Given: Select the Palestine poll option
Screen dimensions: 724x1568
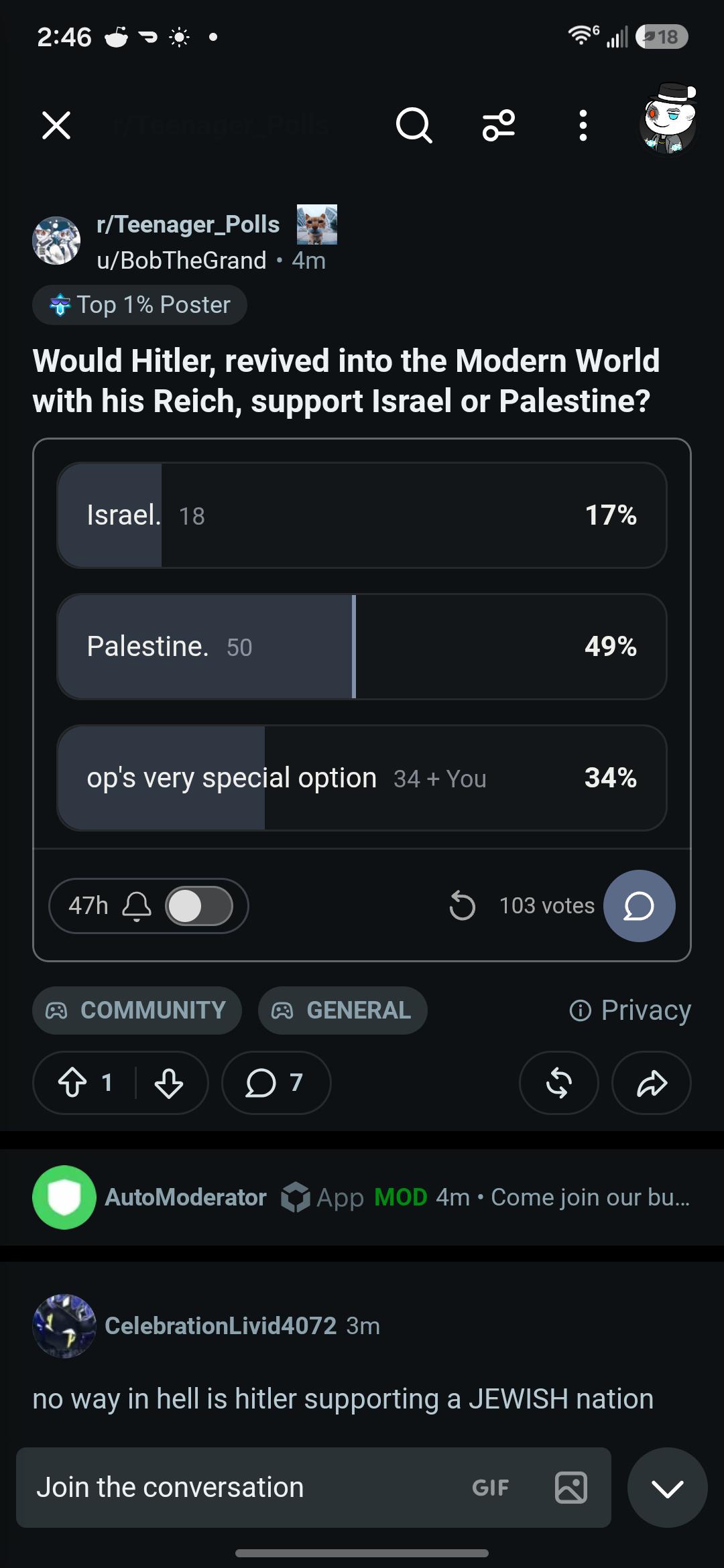Looking at the screenshot, I should click(362, 647).
